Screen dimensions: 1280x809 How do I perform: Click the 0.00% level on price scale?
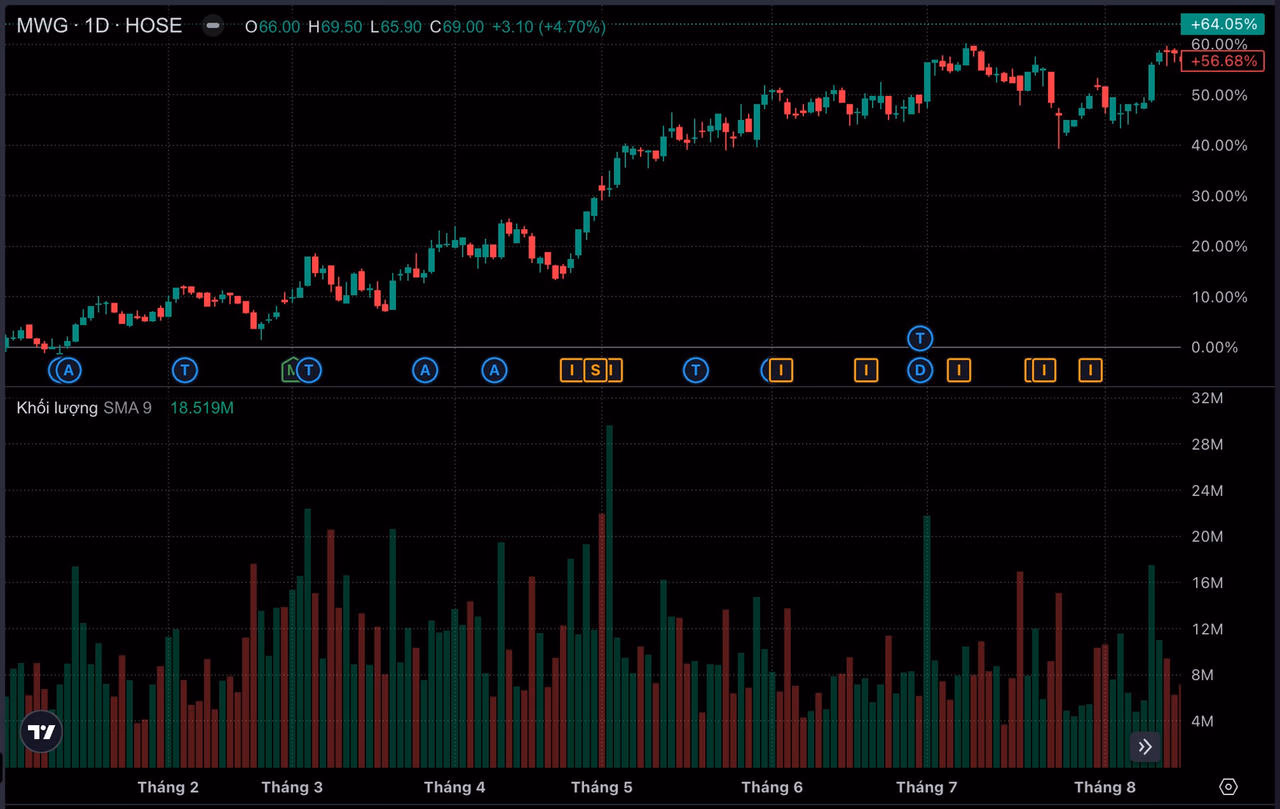(1216, 347)
